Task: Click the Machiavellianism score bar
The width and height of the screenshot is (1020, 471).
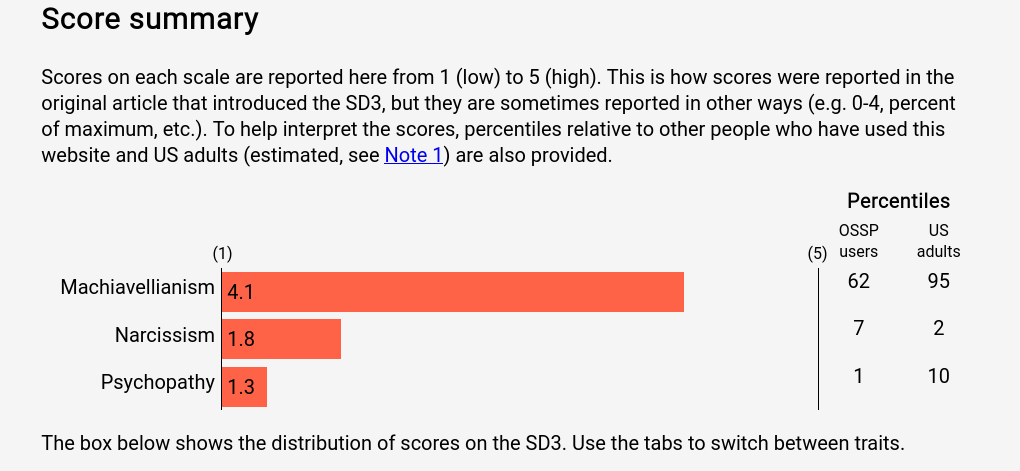Action: 453,292
